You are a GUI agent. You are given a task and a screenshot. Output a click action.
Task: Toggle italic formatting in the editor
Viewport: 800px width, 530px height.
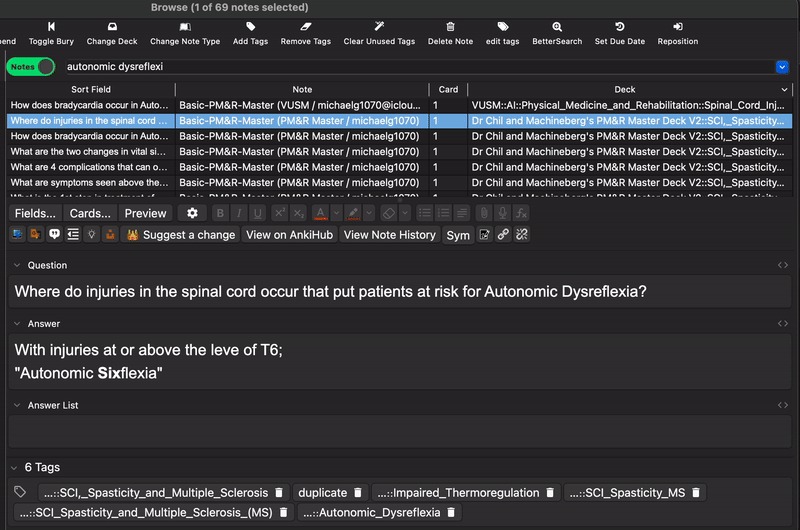pyautogui.click(x=238, y=213)
